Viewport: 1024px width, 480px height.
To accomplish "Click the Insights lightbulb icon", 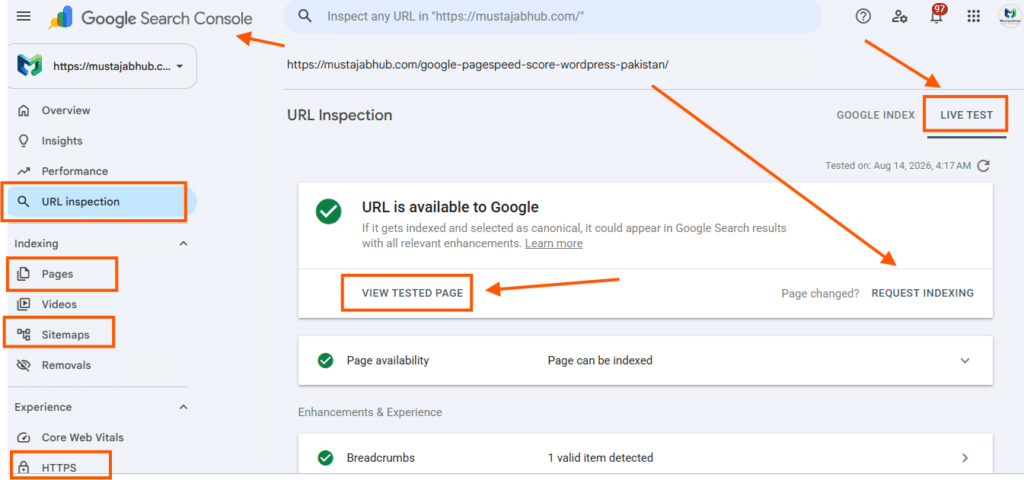I will point(24,140).
